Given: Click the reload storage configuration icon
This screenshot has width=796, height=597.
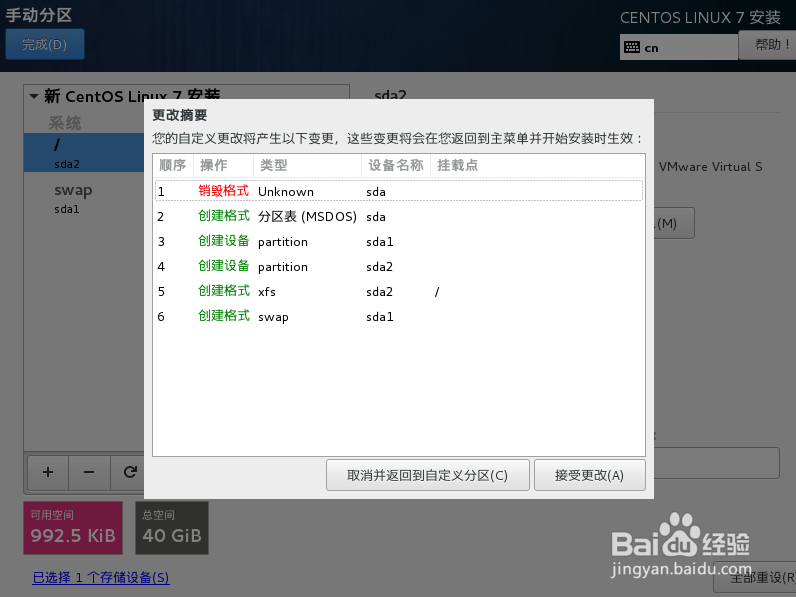Looking at the screenshot, I should point(129,472).
